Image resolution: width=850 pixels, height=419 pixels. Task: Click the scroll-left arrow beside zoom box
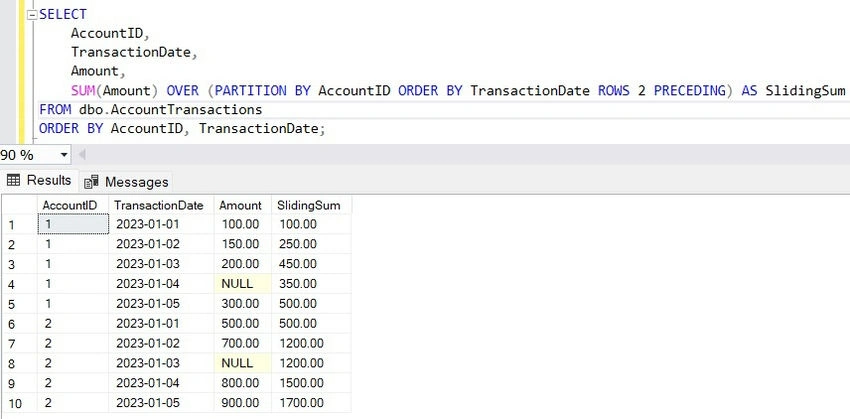tap(82, 156)
